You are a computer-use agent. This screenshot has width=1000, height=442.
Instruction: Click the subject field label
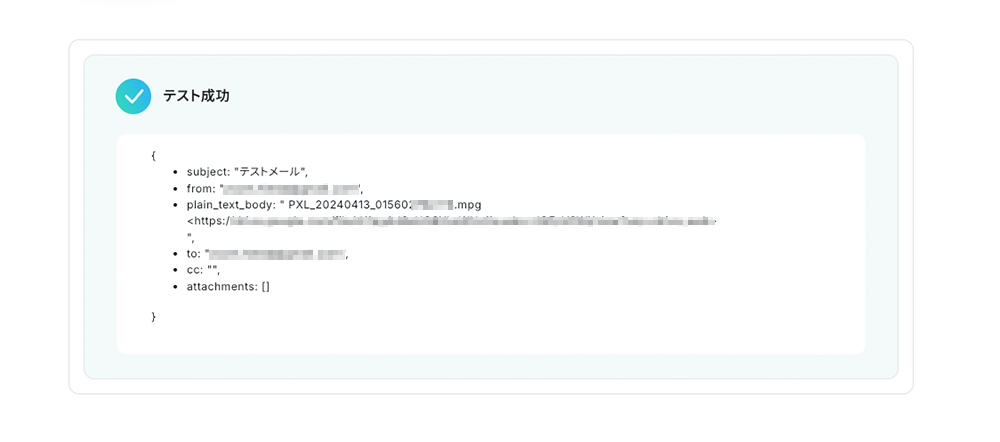coord(209,172)
